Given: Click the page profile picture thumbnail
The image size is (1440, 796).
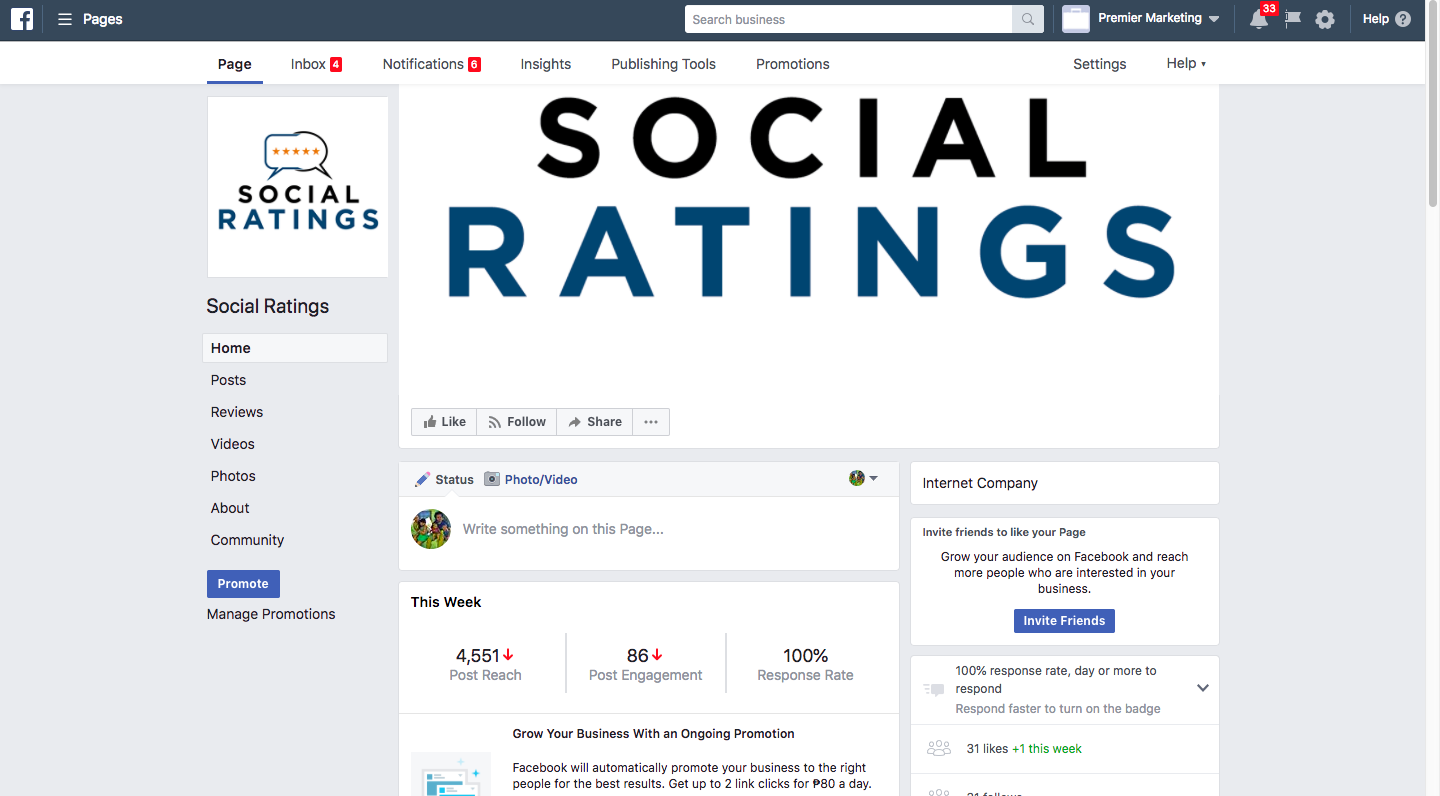Looking at the screenshot, I should [297, 186].
